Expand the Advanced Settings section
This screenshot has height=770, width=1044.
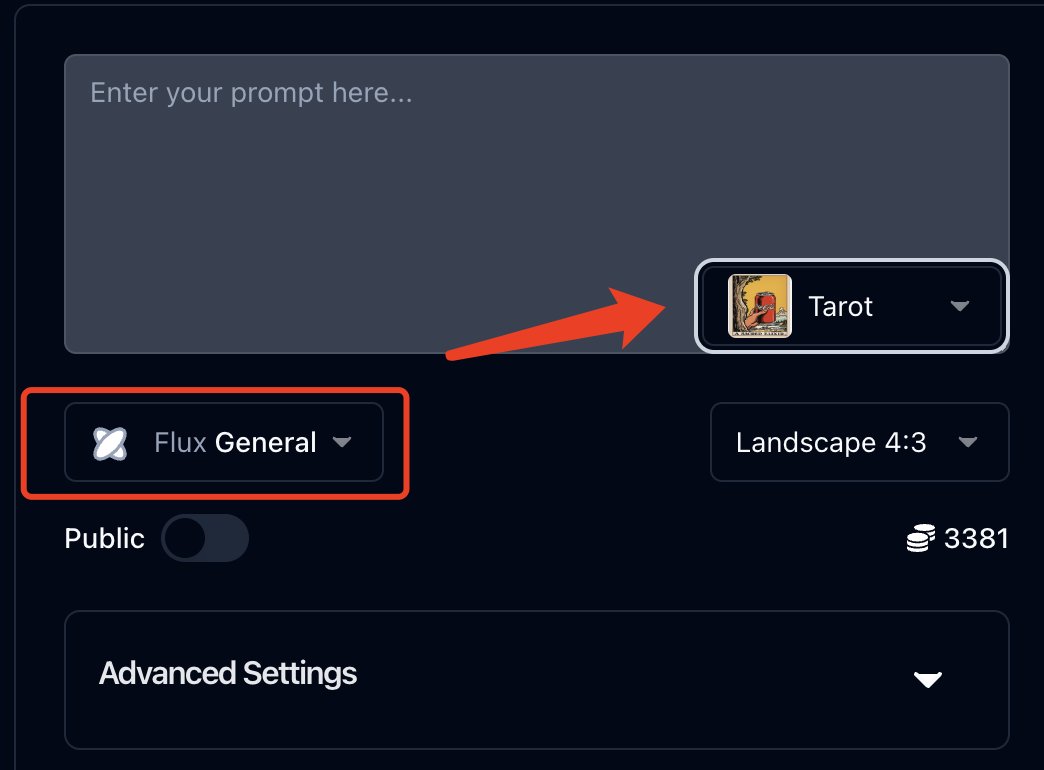536,679
